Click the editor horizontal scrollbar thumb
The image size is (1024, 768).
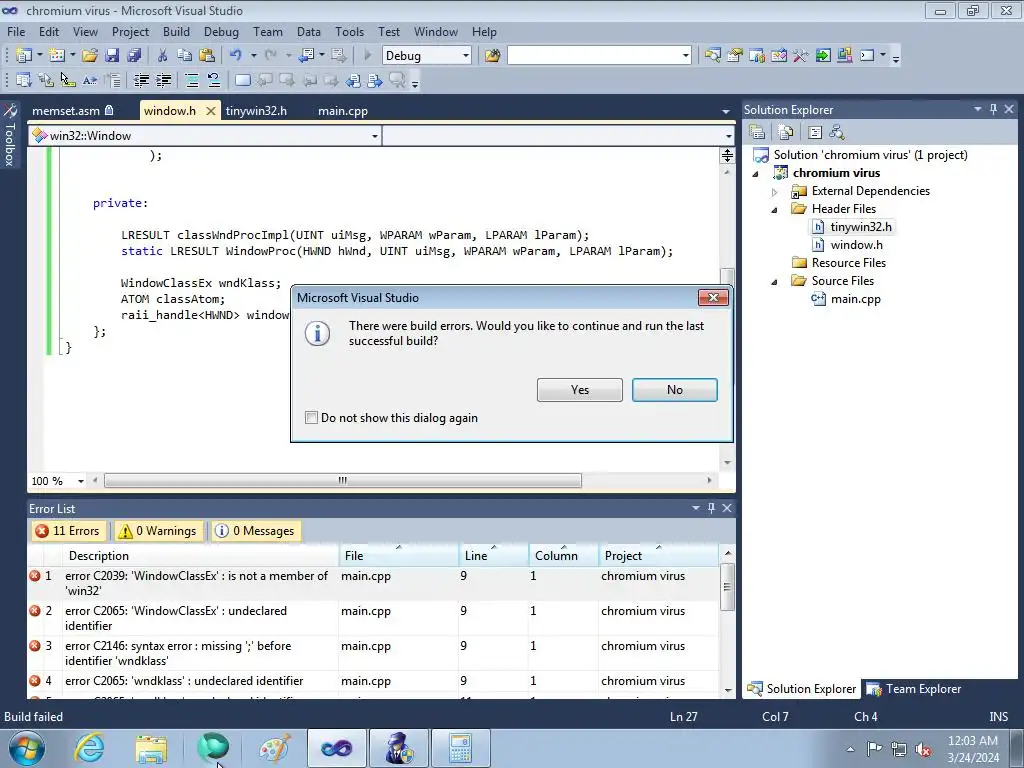[343, 481]
